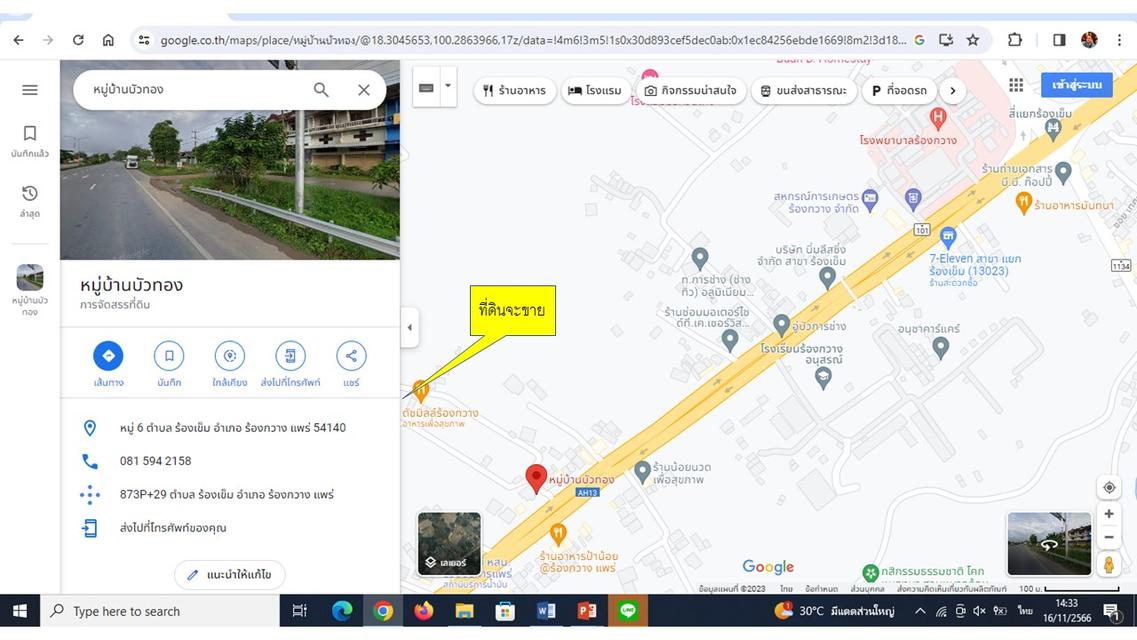
Task: Open ใกล้เคียง (Nearby) search icon
Action: [229, 355]
